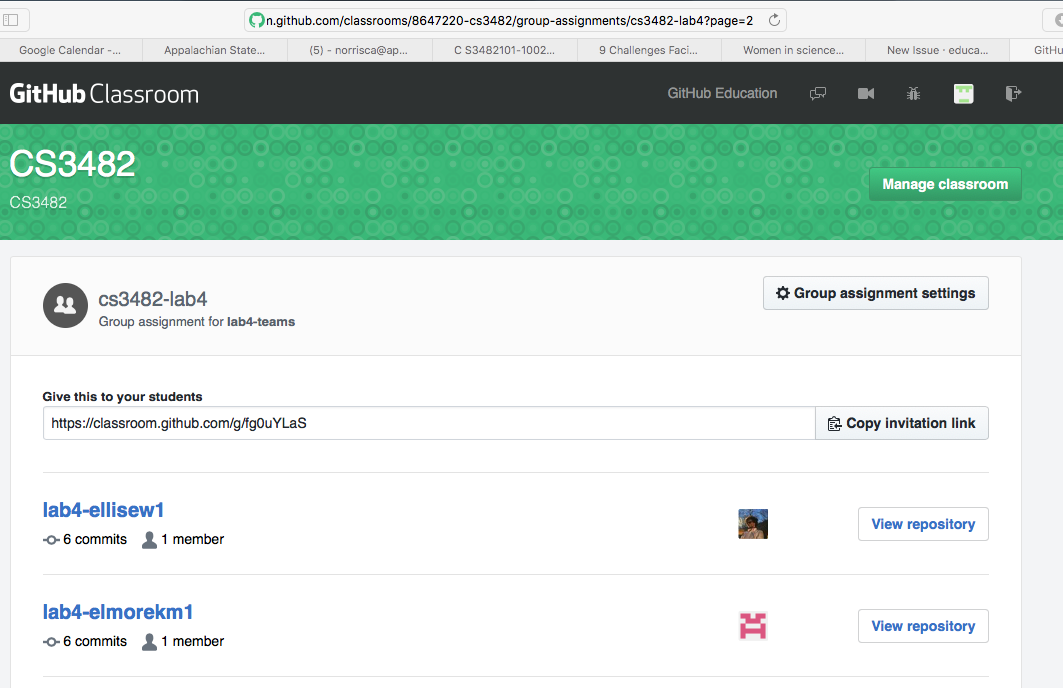The width and height of the screenshot is (1063, 688).
Task: Report an issue using the bug icon
Action: 913,93
